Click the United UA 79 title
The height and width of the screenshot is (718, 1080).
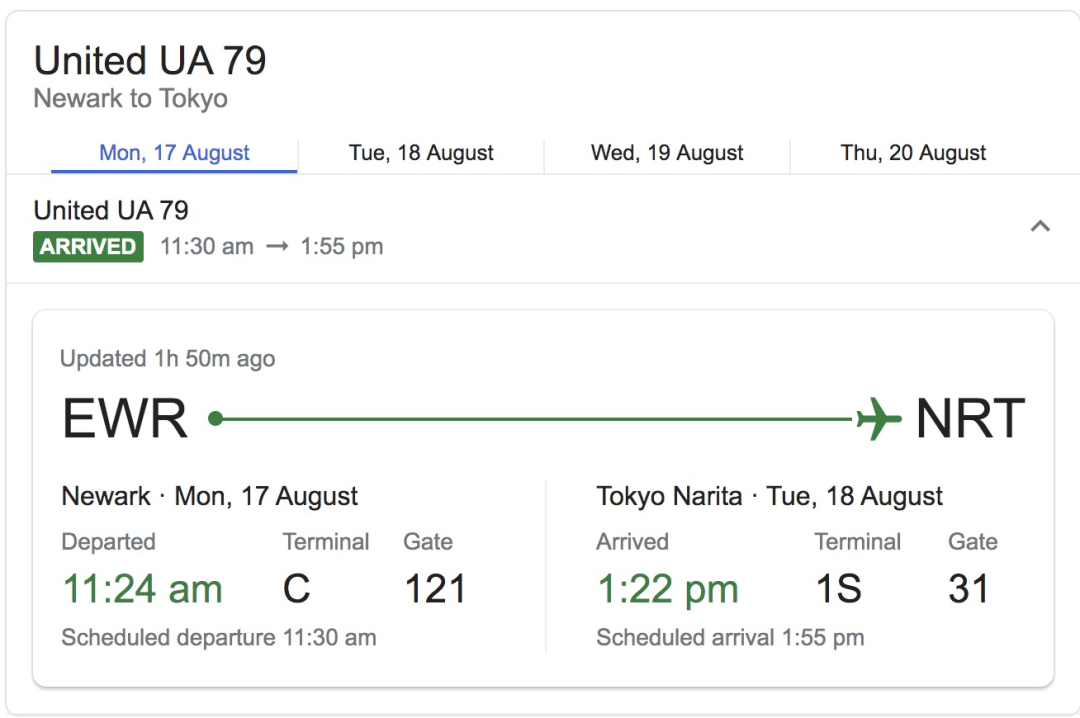coord(150,61)
